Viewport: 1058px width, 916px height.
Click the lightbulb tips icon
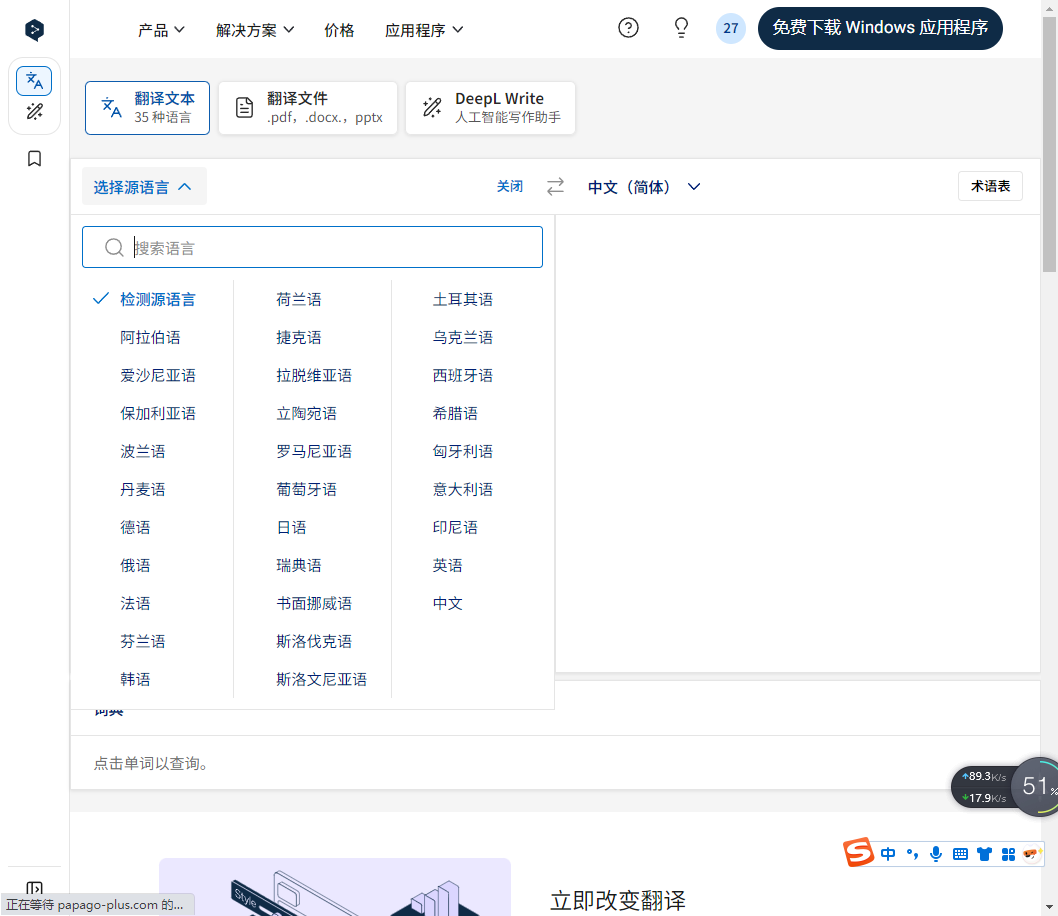(681, 28)
